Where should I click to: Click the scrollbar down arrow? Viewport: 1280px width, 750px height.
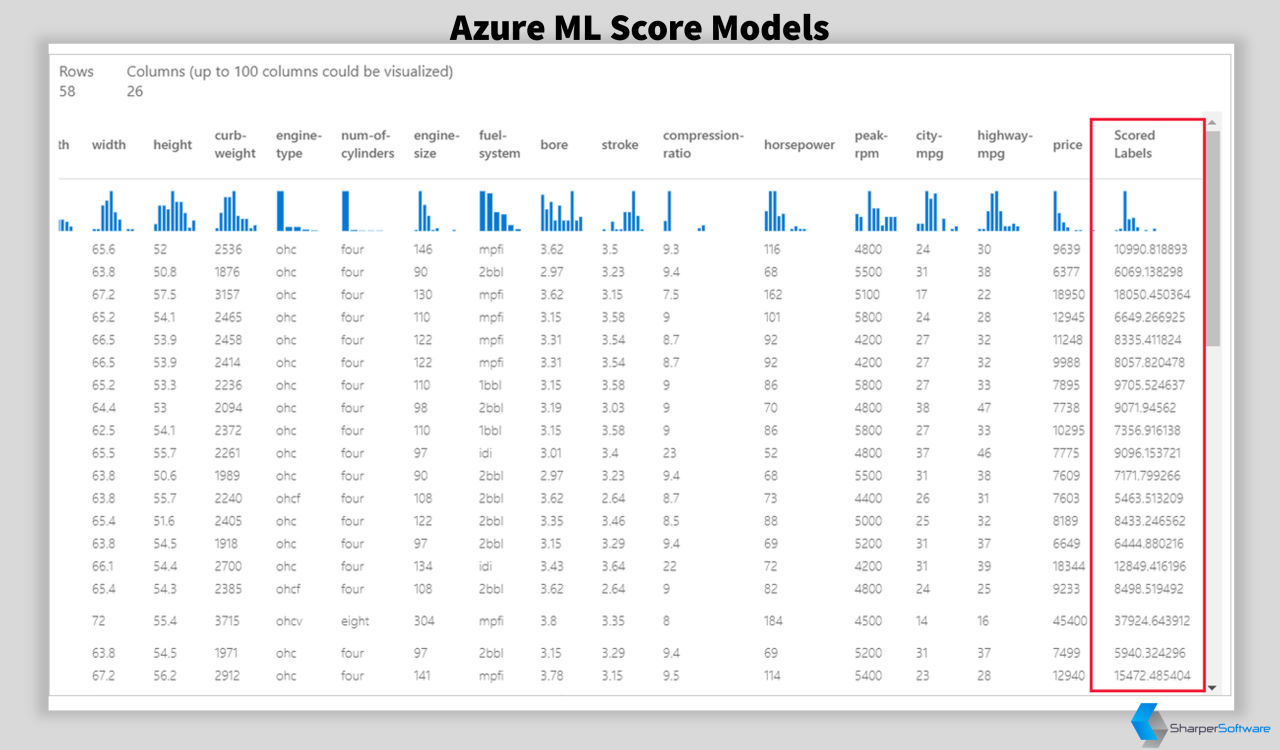click(1213, 688)
